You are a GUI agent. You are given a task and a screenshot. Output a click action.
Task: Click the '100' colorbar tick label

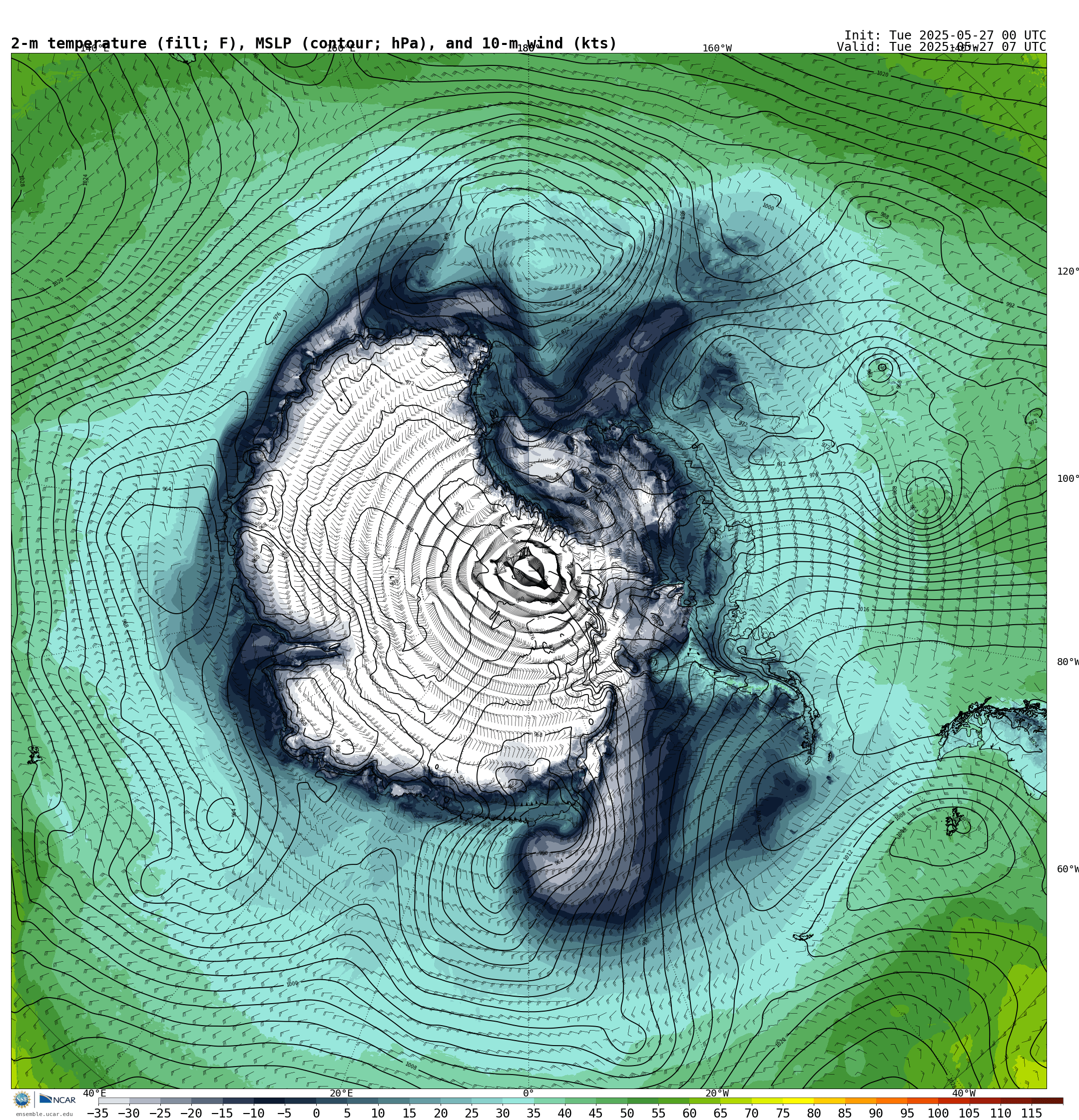pyautogui.click(x=938, y=1113)
